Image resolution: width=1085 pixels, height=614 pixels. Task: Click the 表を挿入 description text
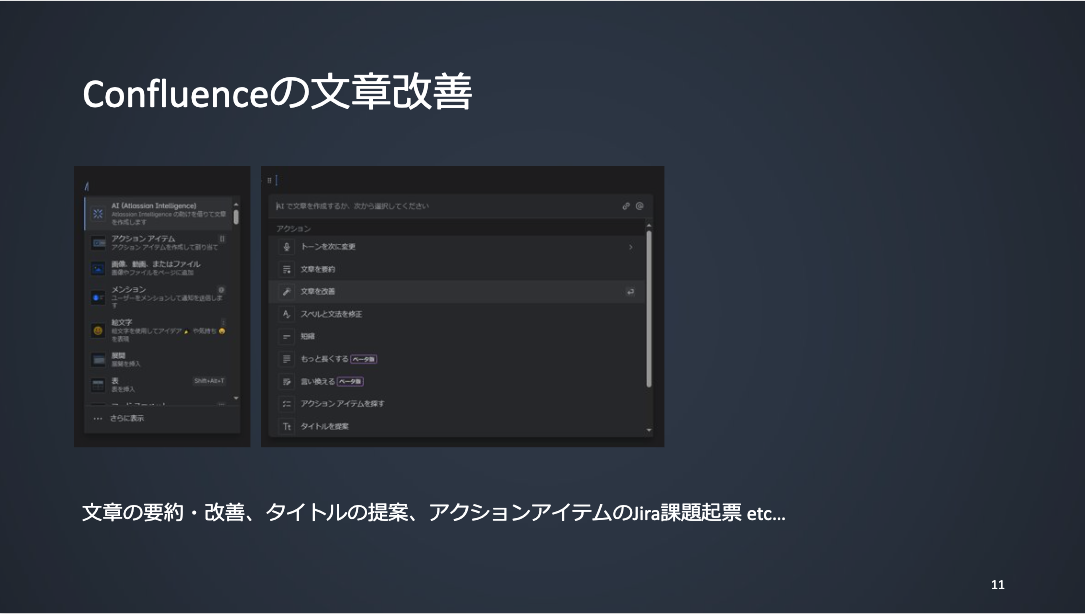coord(123,390)
